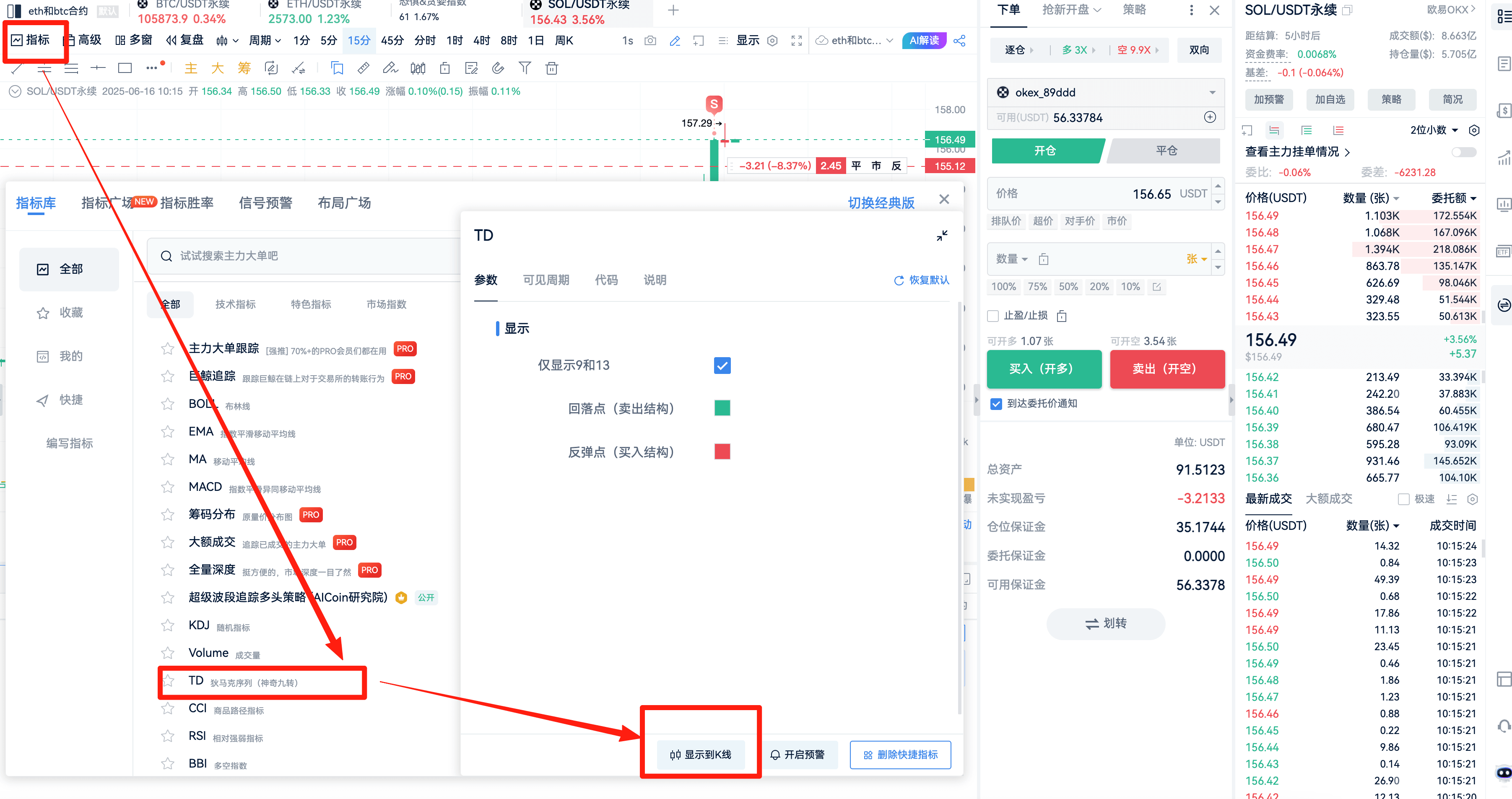Screen dimensions: 1512x799
Task: Open the candlestick chart type selector
Action: click(226, 41)
